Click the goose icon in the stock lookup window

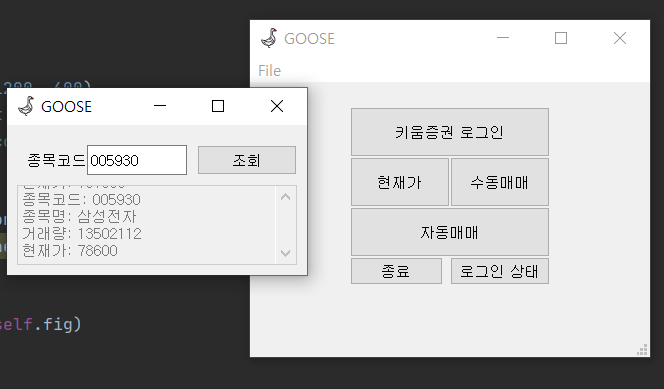click(26, 106)
